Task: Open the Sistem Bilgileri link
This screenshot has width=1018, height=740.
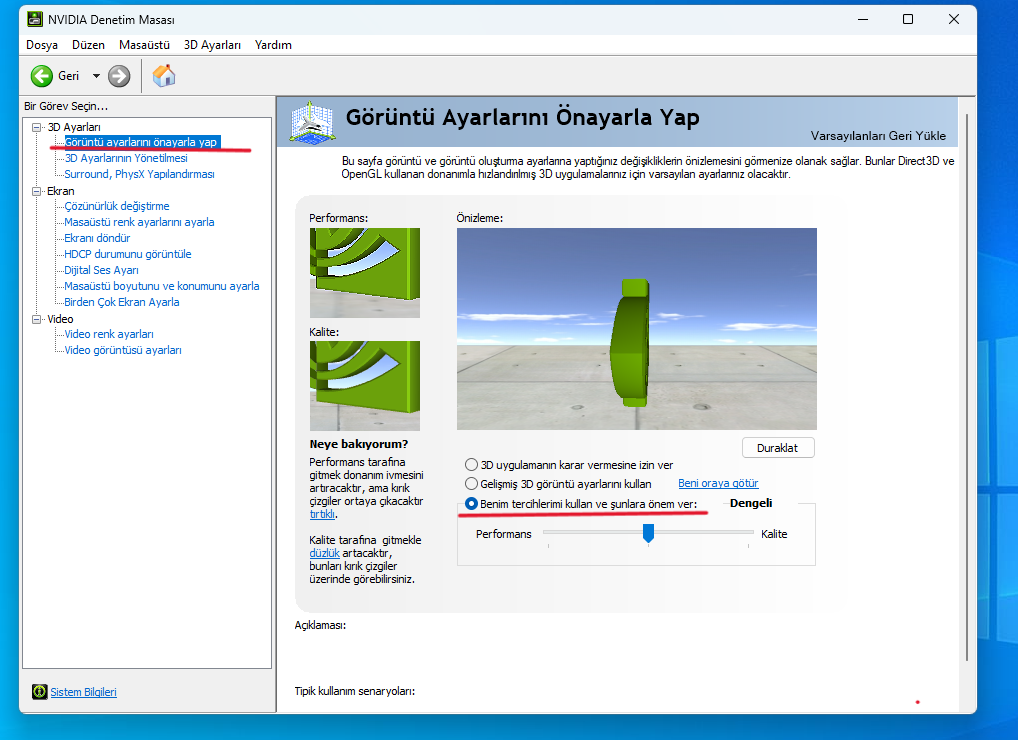Action: [84, 692]
